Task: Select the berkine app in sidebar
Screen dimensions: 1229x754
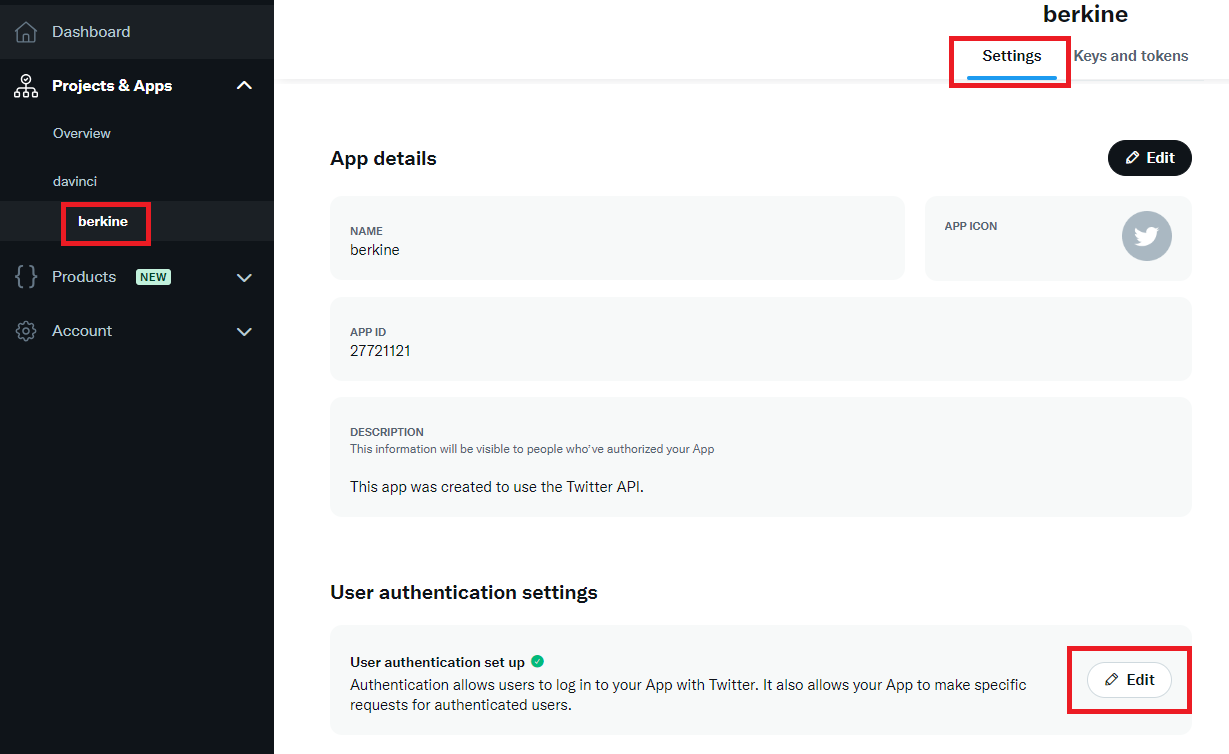Action: [x=103, y=221]
